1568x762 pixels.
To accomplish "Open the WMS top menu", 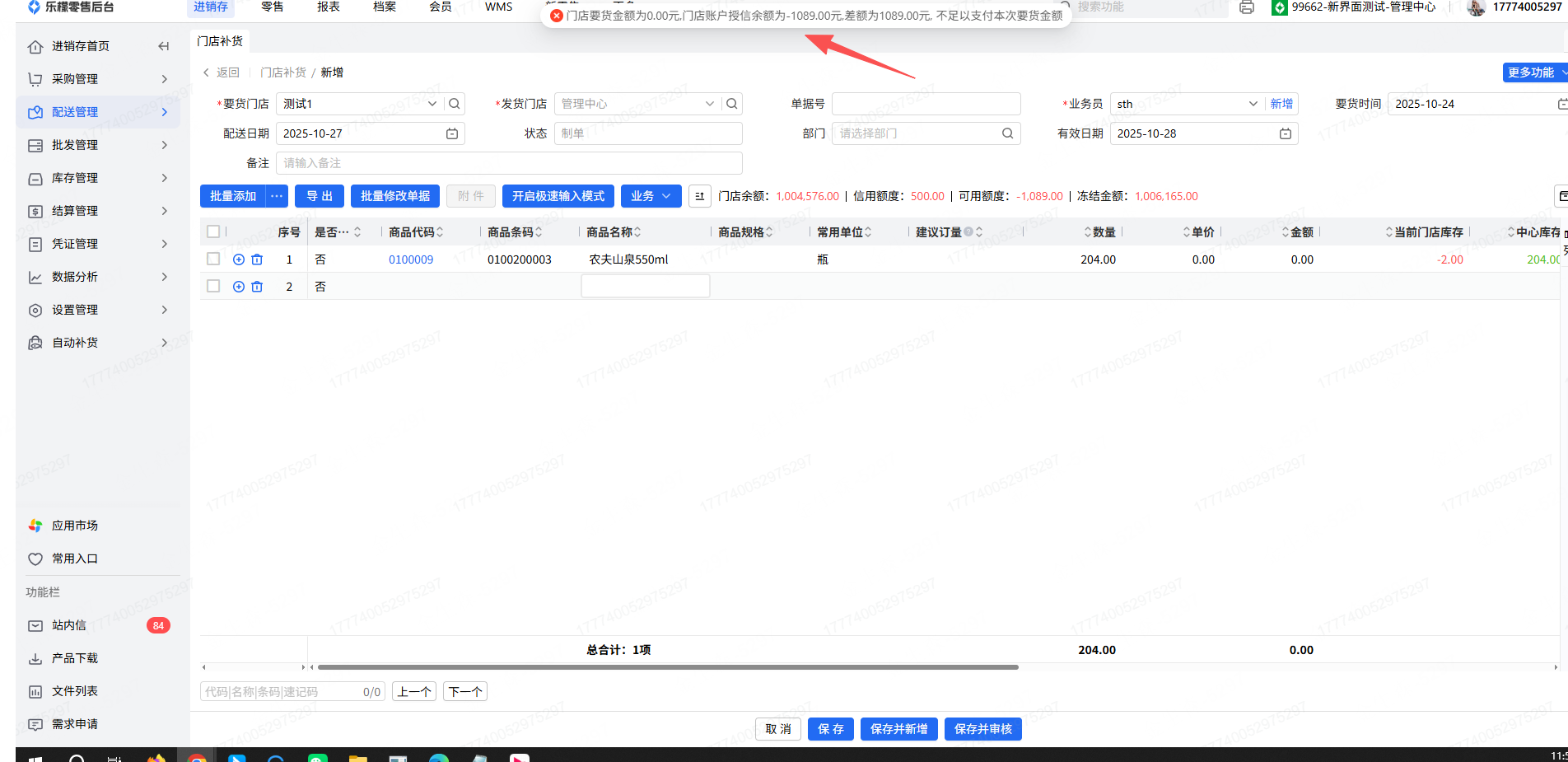I will 498,7.
